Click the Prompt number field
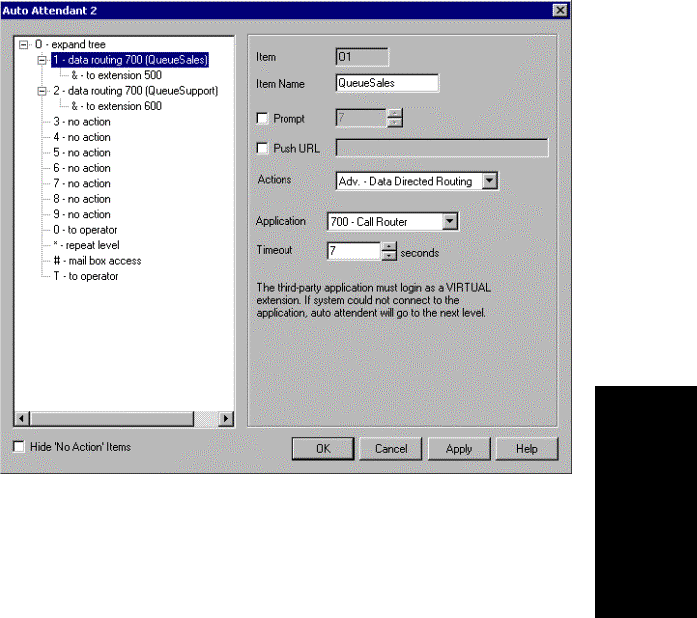Screen dimensions: 697x618 pyautogui.click(x=361, y=118)
